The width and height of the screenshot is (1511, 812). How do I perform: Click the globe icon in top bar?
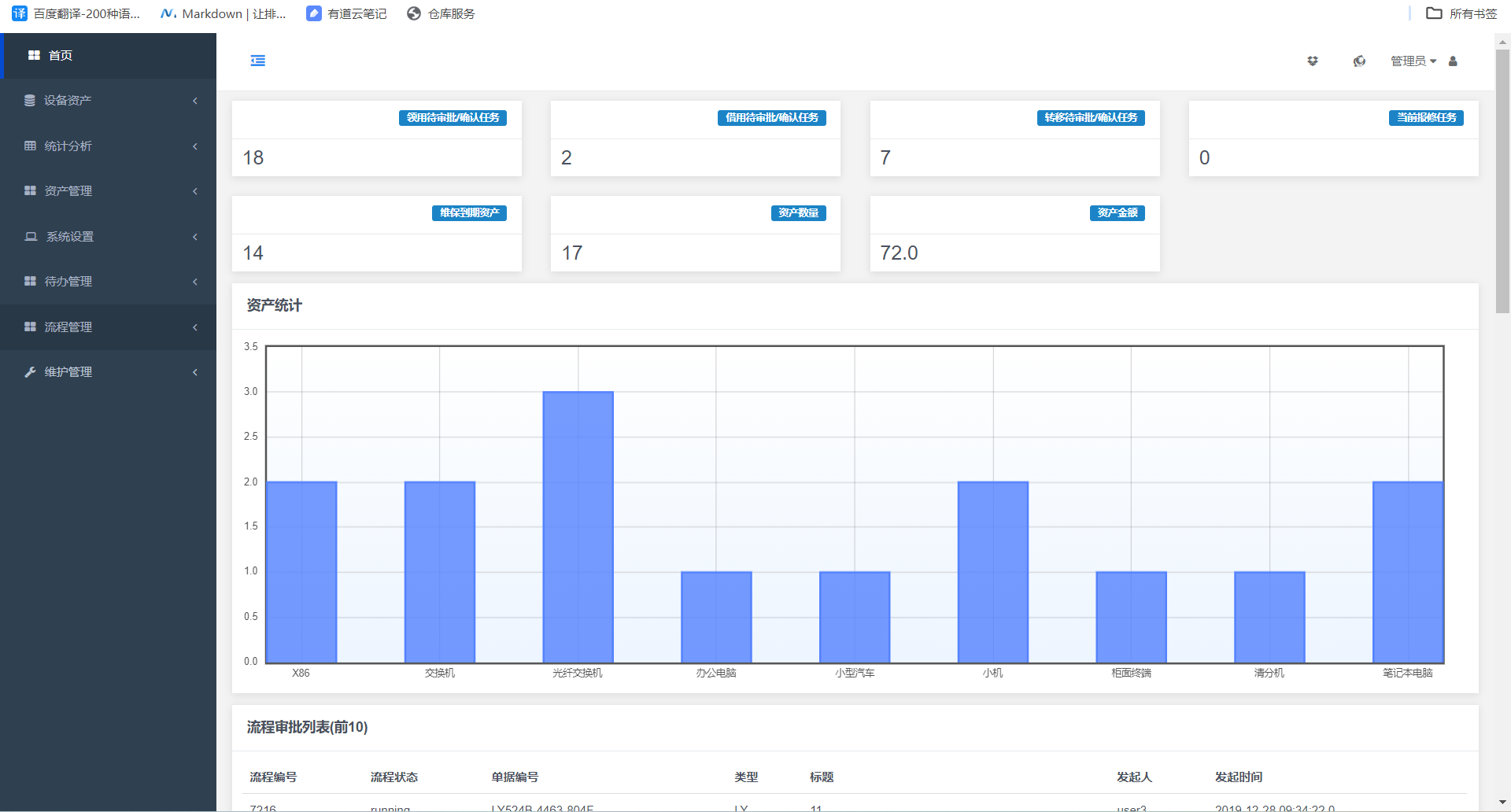(x=1359, y=61)
